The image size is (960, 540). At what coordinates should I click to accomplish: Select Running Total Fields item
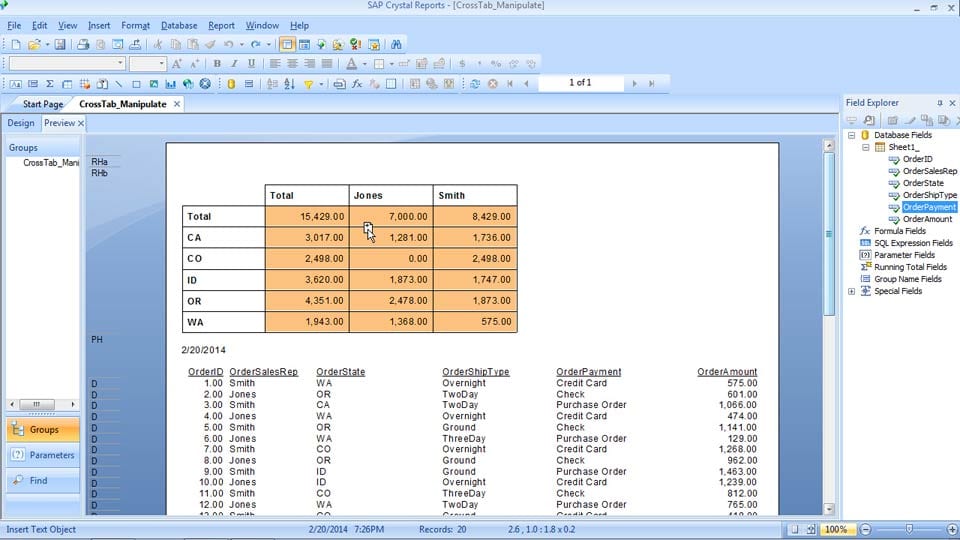[x=910, y=267]
